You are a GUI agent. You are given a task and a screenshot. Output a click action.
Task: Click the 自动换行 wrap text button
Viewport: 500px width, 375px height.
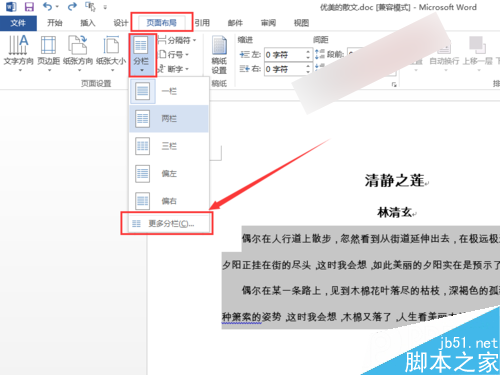coord(444,55)
